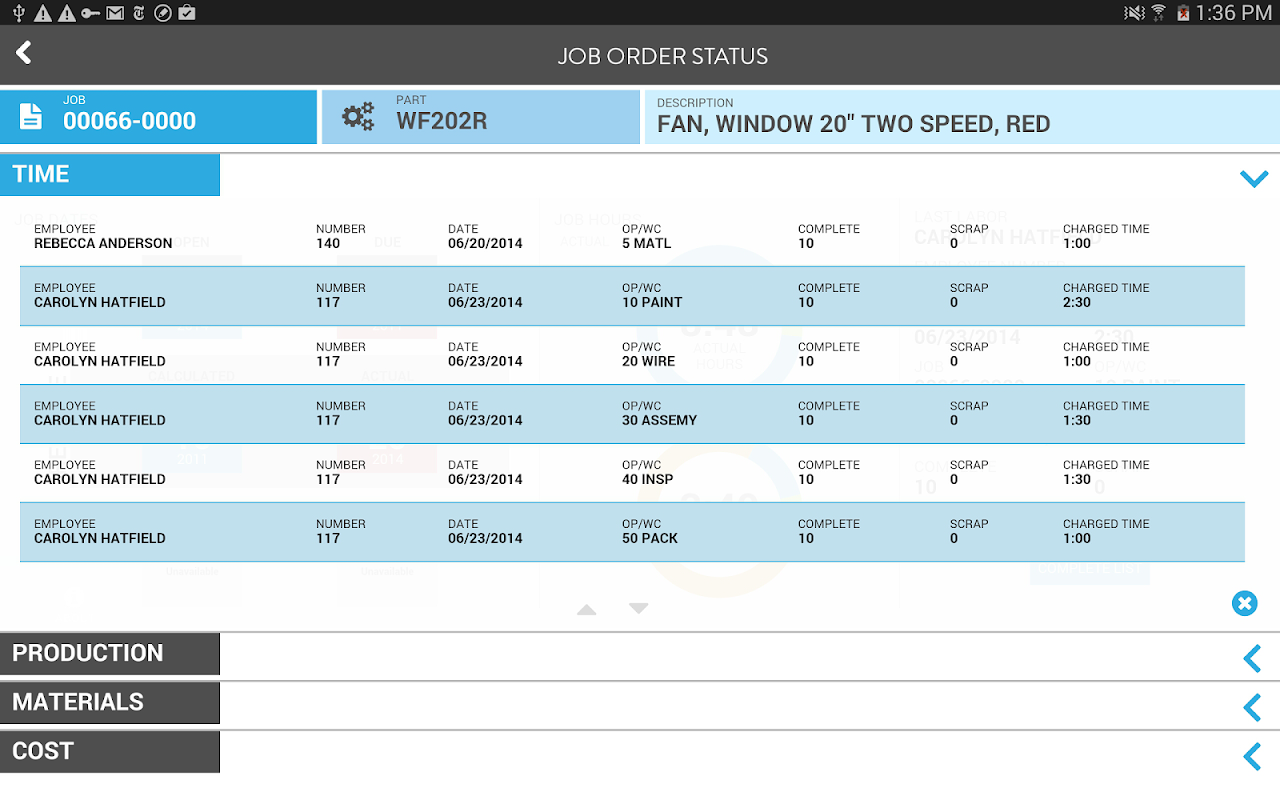Tap the job document icon
Image resolution: width=1280 pixels, height=800 pixels.
point(31,117)
